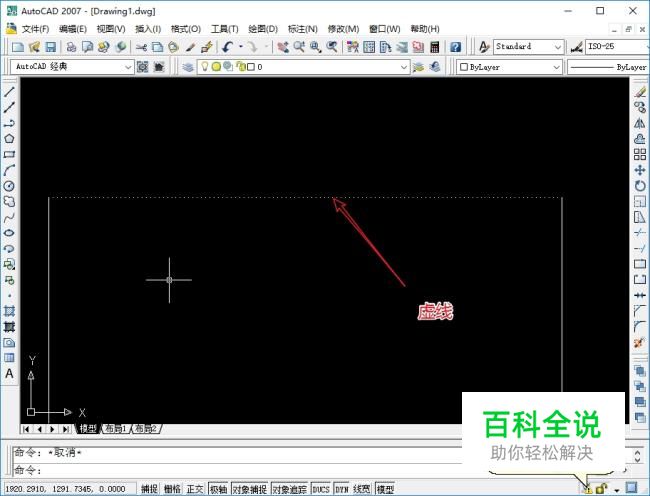Open the Help question mark icon
The height and width of the screenshot is (496, 650).
[x=455, y=47]
